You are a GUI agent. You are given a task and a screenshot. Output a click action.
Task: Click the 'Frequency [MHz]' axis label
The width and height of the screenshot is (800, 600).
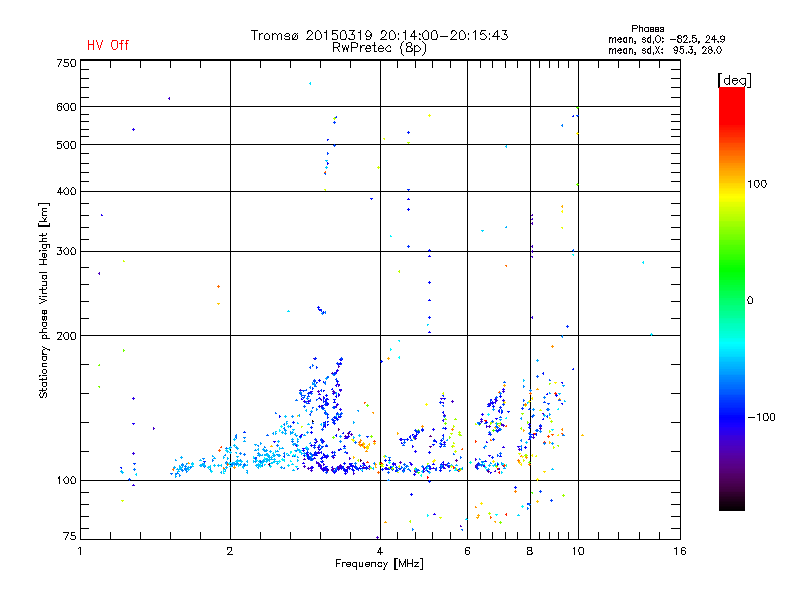(379, 564)
